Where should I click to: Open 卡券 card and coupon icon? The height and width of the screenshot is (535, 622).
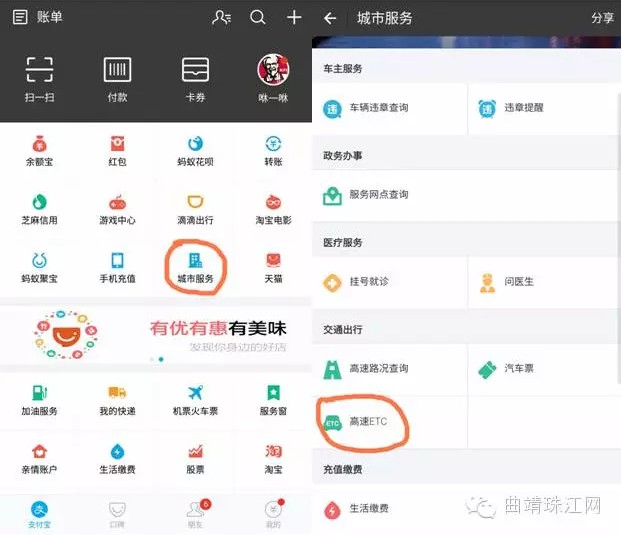(195, 70)
